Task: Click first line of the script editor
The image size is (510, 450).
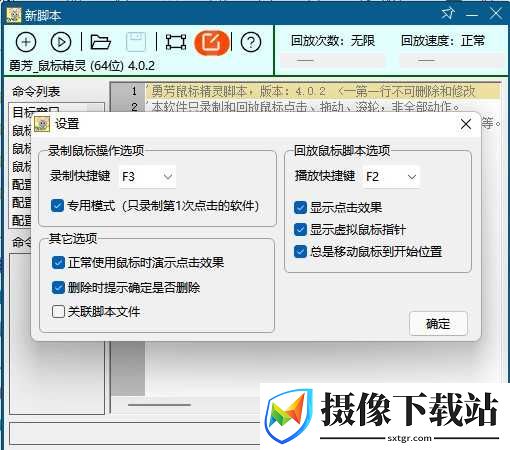Action: pyautogui.click(x=322, y=91)
